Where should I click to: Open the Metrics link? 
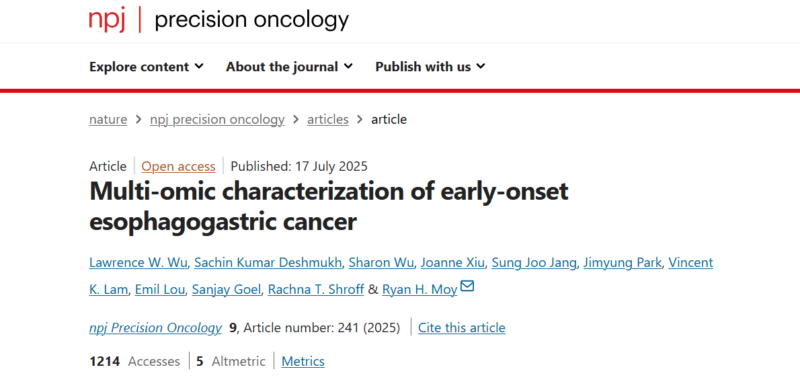coord(303,362)
